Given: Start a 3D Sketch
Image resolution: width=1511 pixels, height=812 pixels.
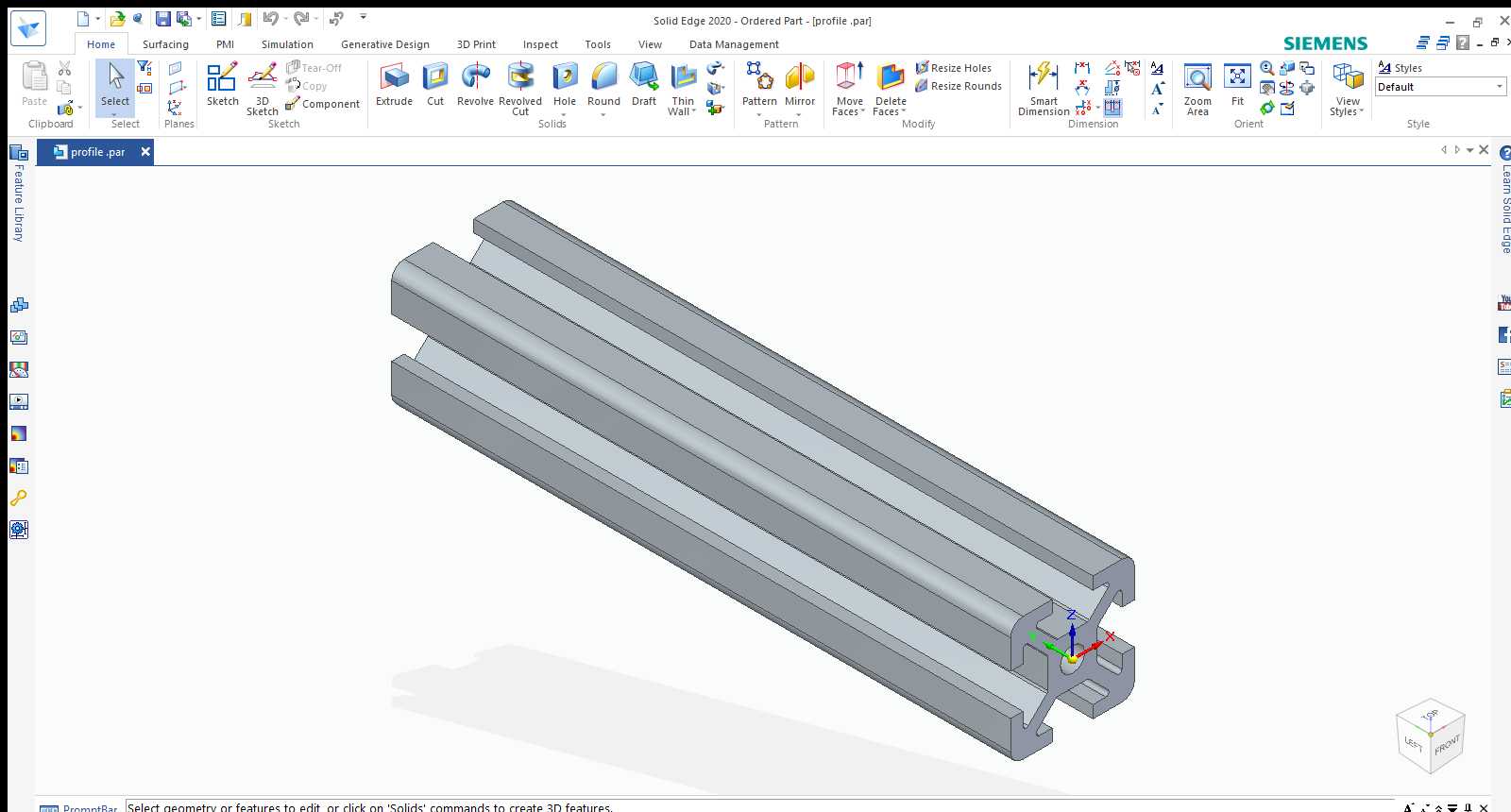Looking at the screenshot, I should pyautogui.click(x=263, y=89).
